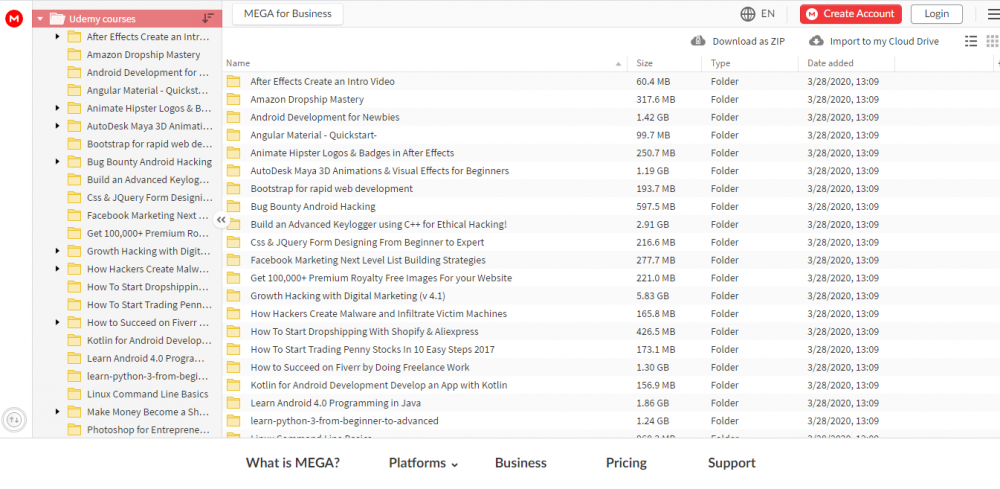Viewport: 1000px width, 489px height.
Task: Expand After Effects Create an Intro tree folder
Action: click(x=57, y=37)
